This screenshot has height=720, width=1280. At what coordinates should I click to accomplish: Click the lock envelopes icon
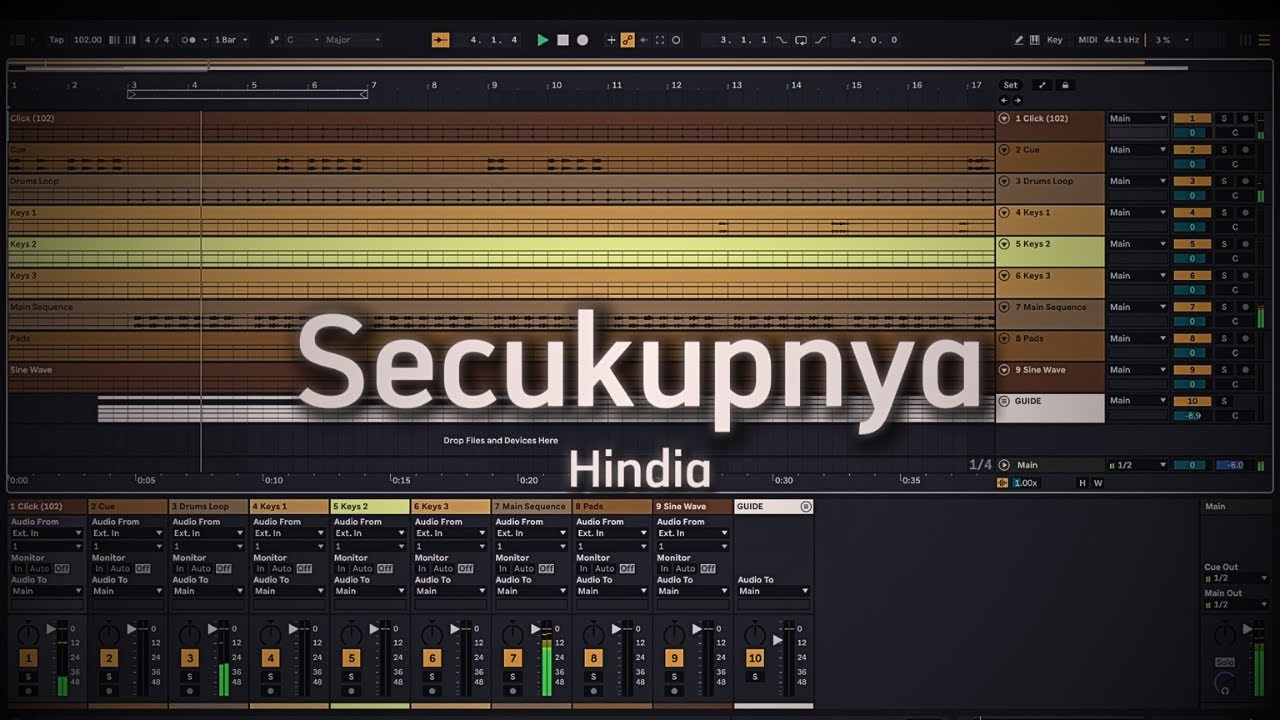[1066, 85]
